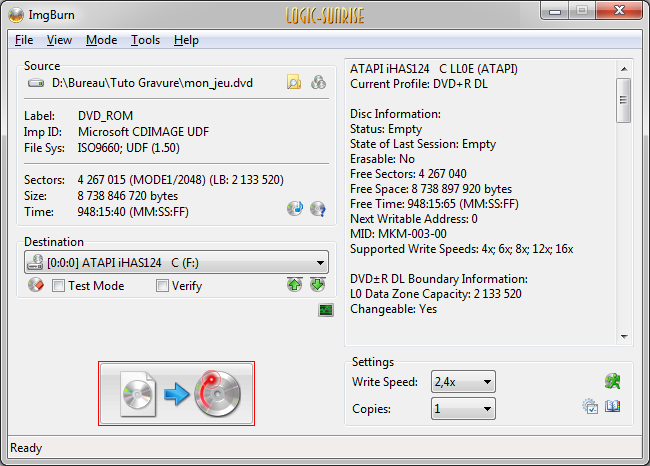Open the View menu
This screenshot has width=650, height=466.
coord(59,40)
